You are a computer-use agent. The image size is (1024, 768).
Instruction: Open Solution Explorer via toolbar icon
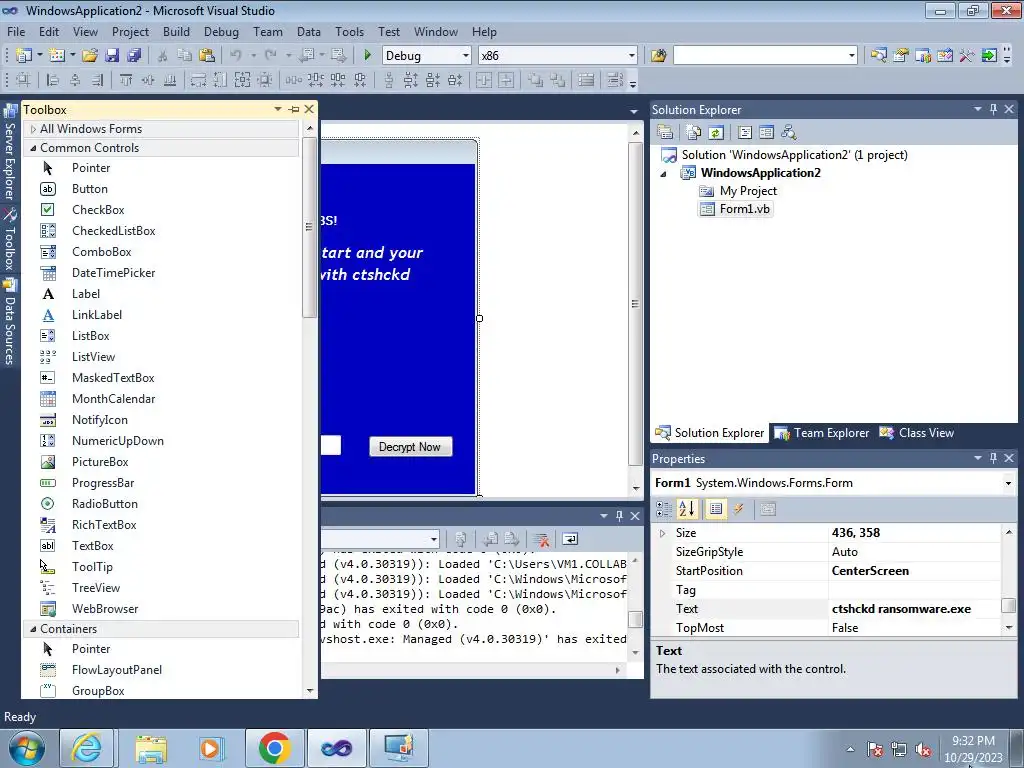point(878,56)
